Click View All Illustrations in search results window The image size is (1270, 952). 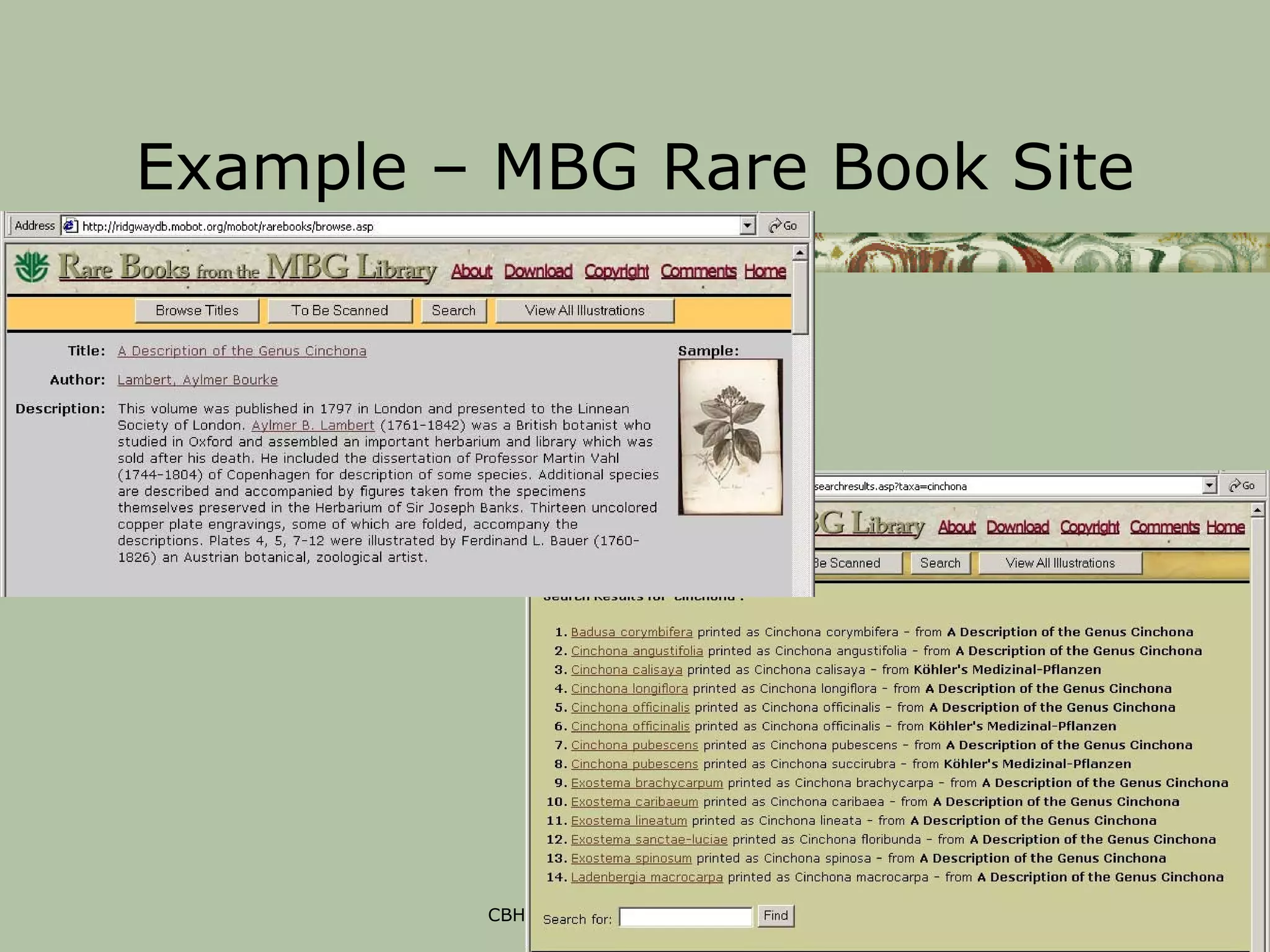1060,563
